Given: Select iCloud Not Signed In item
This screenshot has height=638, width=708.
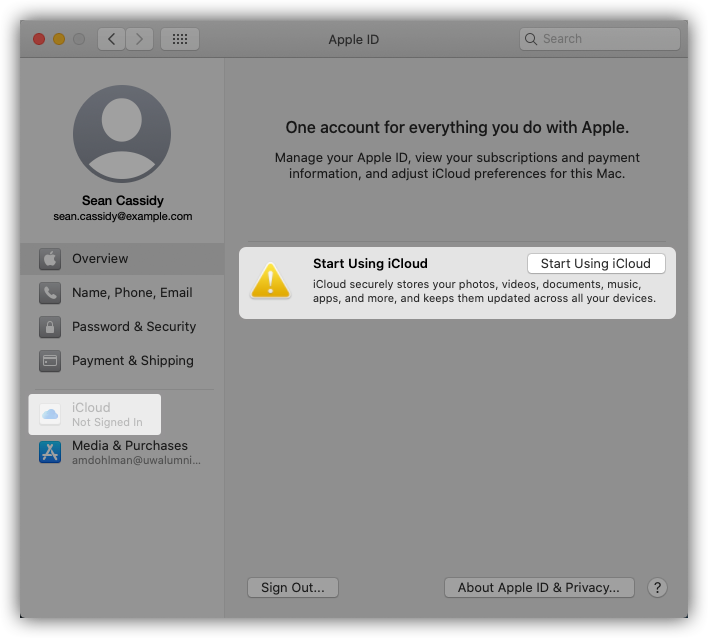Looking at the screenshot, I should pos(95,414).
